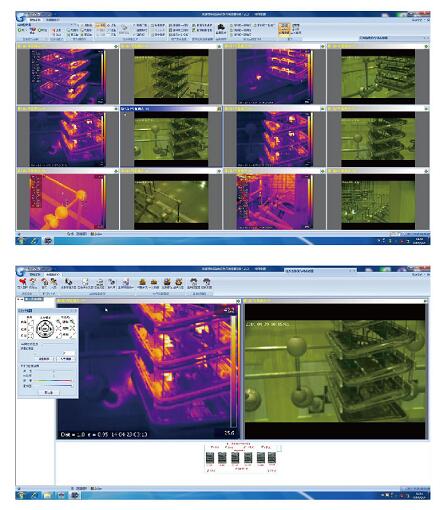Viewport: 448px width, 510px height.
Task: Open Windows Start from the lower taskbar
Action: tap(20, 495)
